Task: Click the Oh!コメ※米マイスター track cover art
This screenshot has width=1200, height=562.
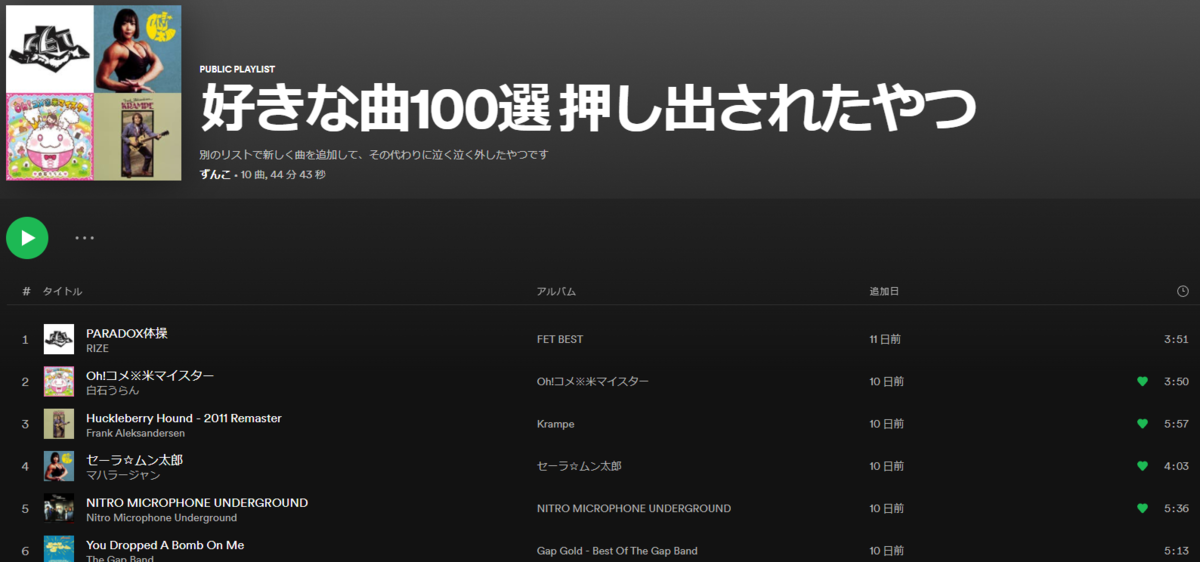Action: 59,381
